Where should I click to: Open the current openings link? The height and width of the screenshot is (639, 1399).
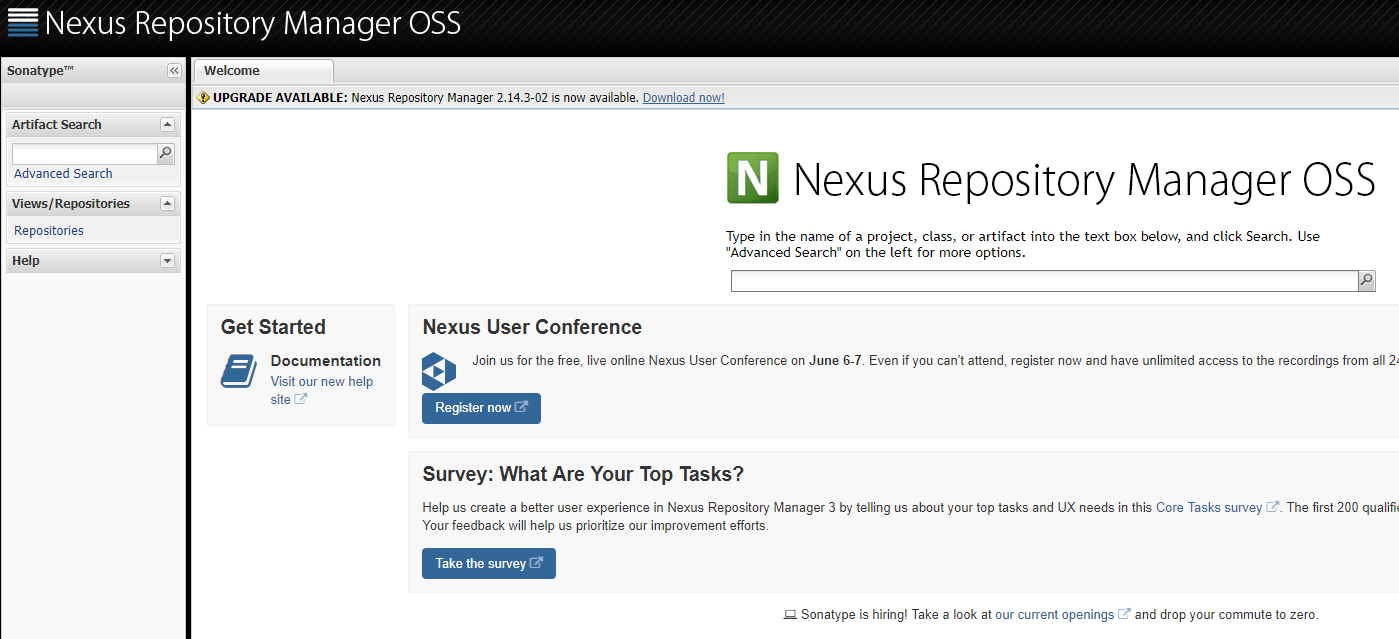(1054, 615)
